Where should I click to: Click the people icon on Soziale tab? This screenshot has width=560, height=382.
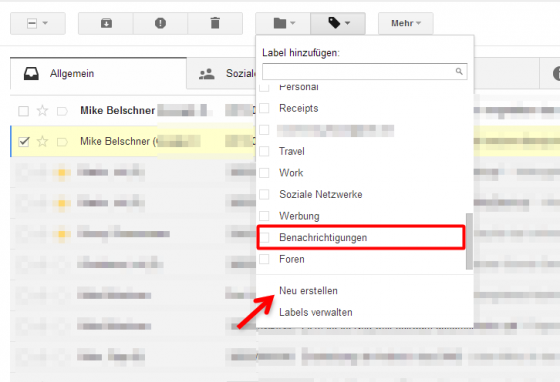[x=206, y=74]
